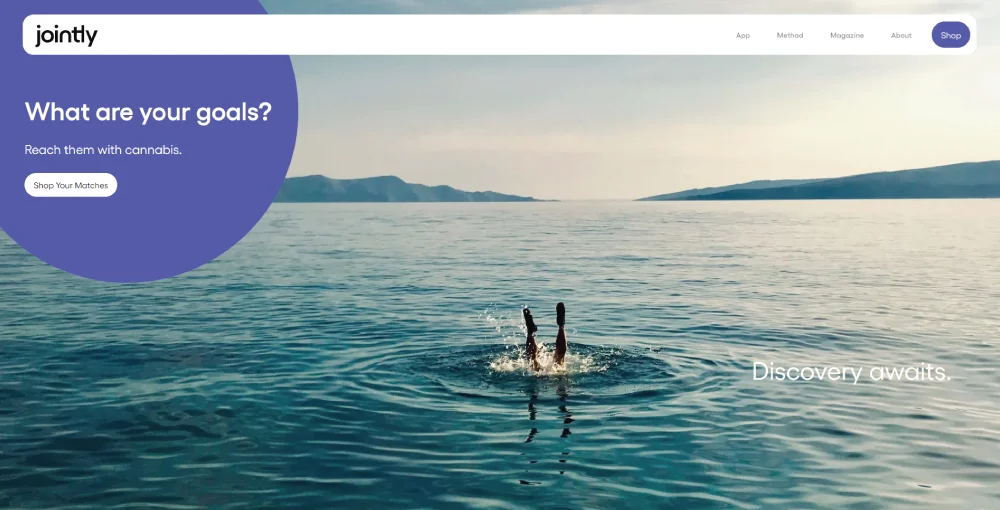
Task: Open the Method menu item
Action: 790,36
